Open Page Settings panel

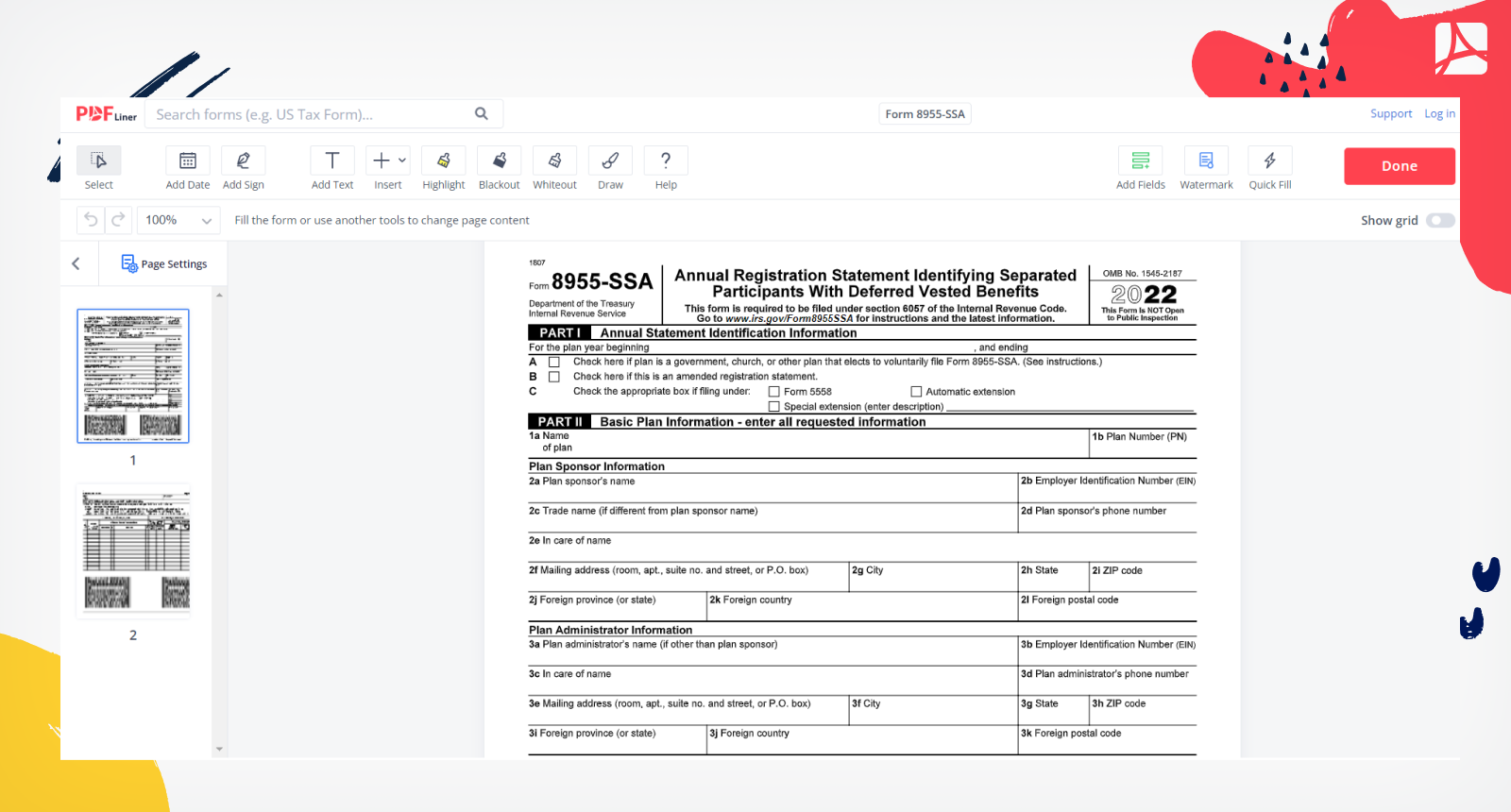coord(164,264)
